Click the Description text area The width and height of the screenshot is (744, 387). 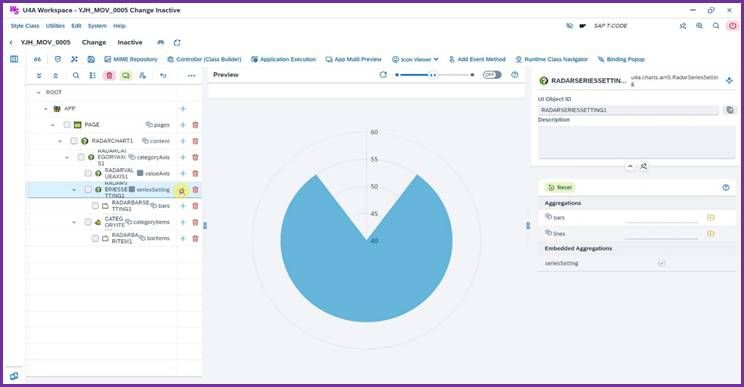pos(637,142)
